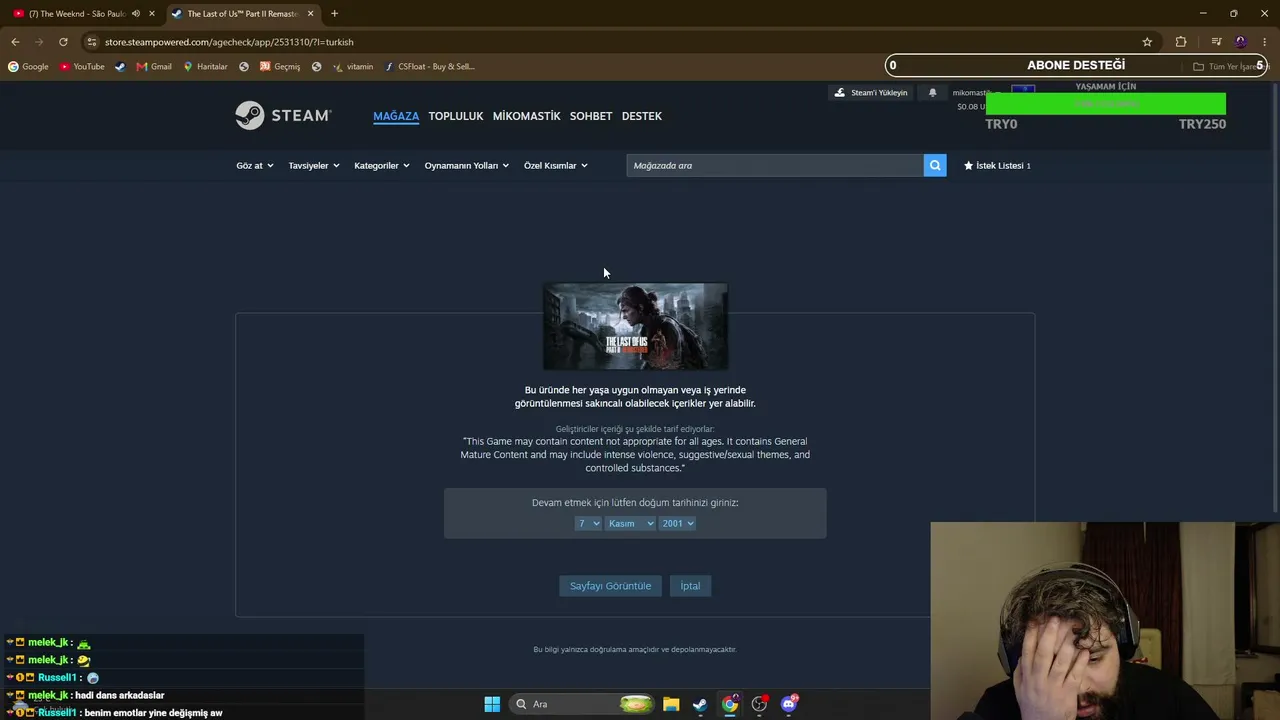
Task: Open the MIKOMASTIK profile tab
Action: point(527,116)
